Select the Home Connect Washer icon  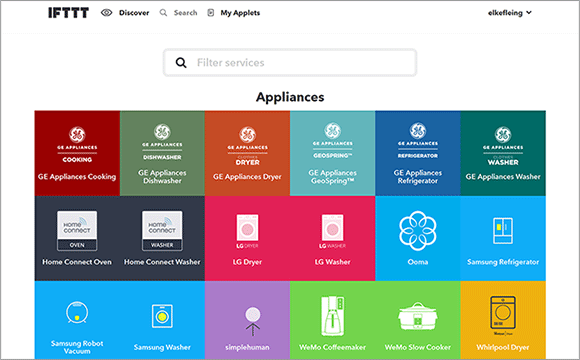(x=162, y=231)
